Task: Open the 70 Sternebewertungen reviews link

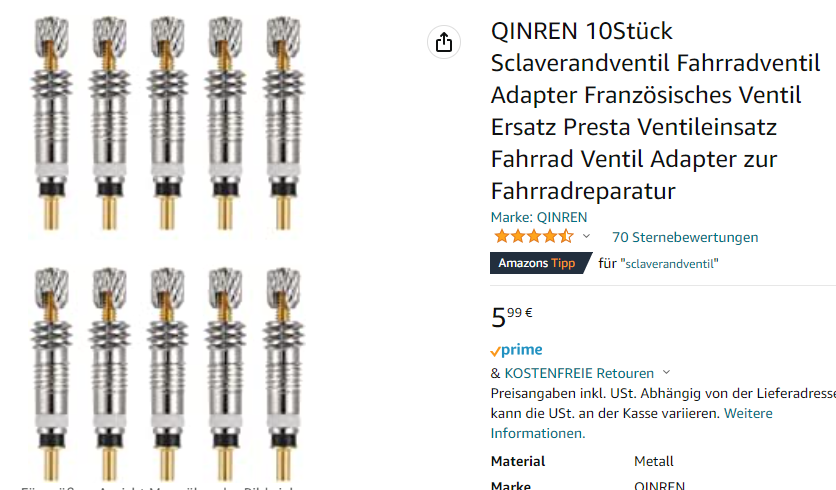Action: pos(685,237)
